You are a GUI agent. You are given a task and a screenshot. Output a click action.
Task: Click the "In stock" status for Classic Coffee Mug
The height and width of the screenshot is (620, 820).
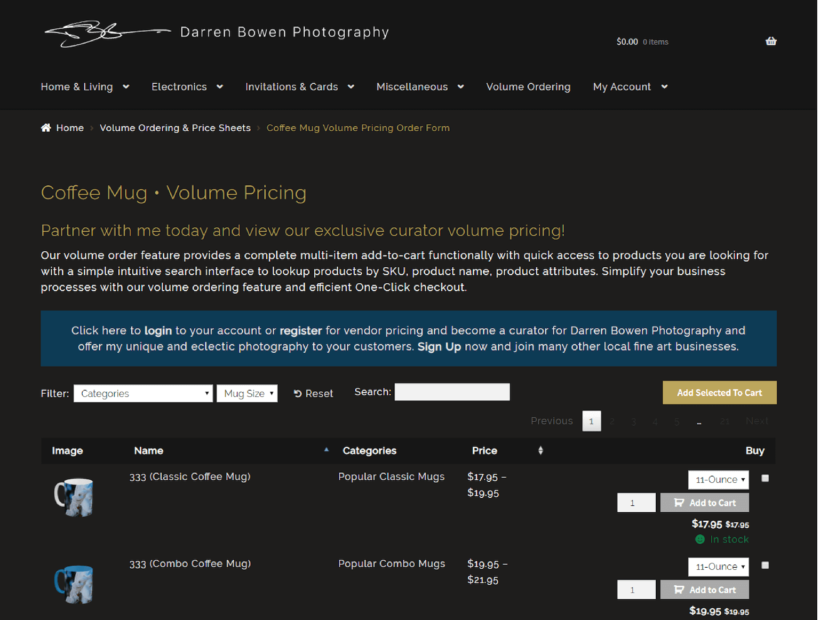point(722,539)
